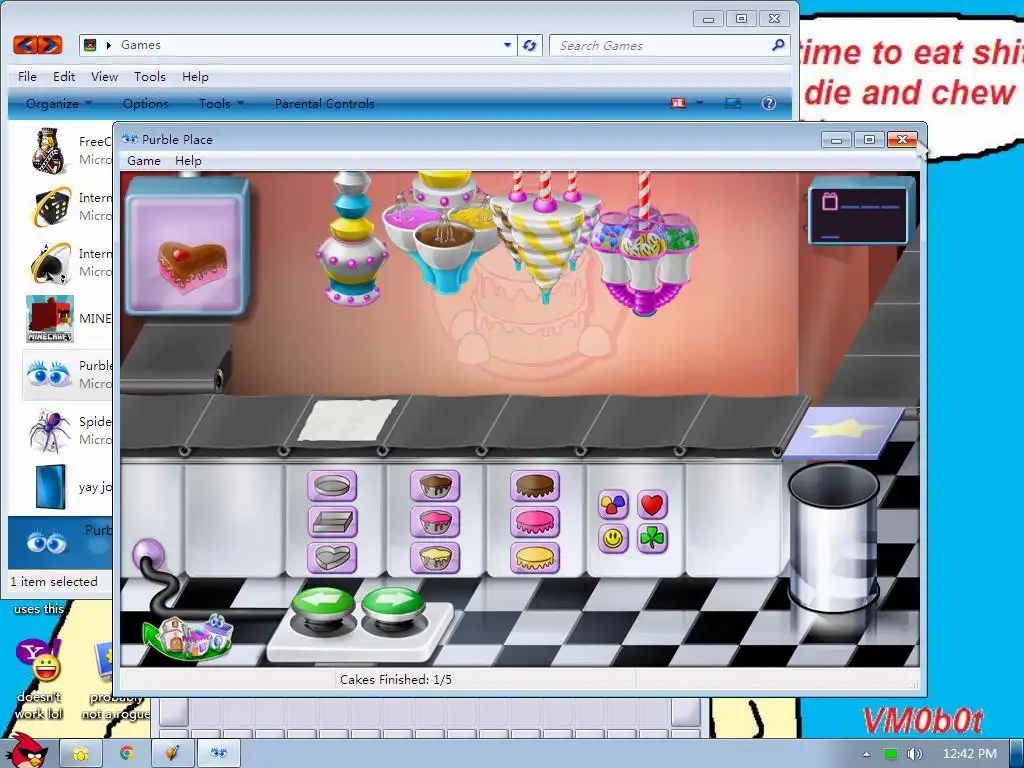Click the Games breadcrumb in address bar
The image size is (1024, 768).
(140, 45)
